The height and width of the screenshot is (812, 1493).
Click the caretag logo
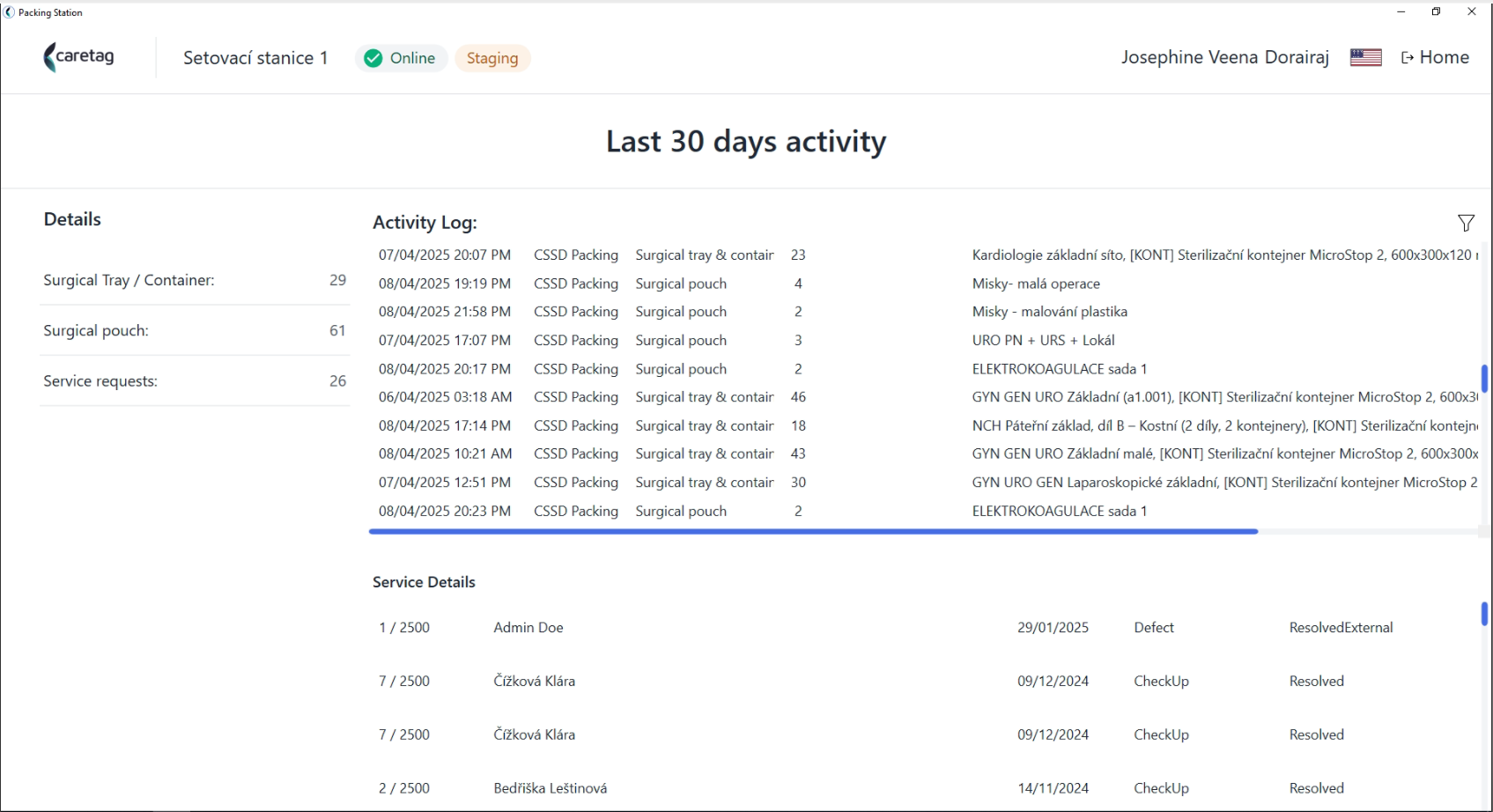tap(79, 57)
